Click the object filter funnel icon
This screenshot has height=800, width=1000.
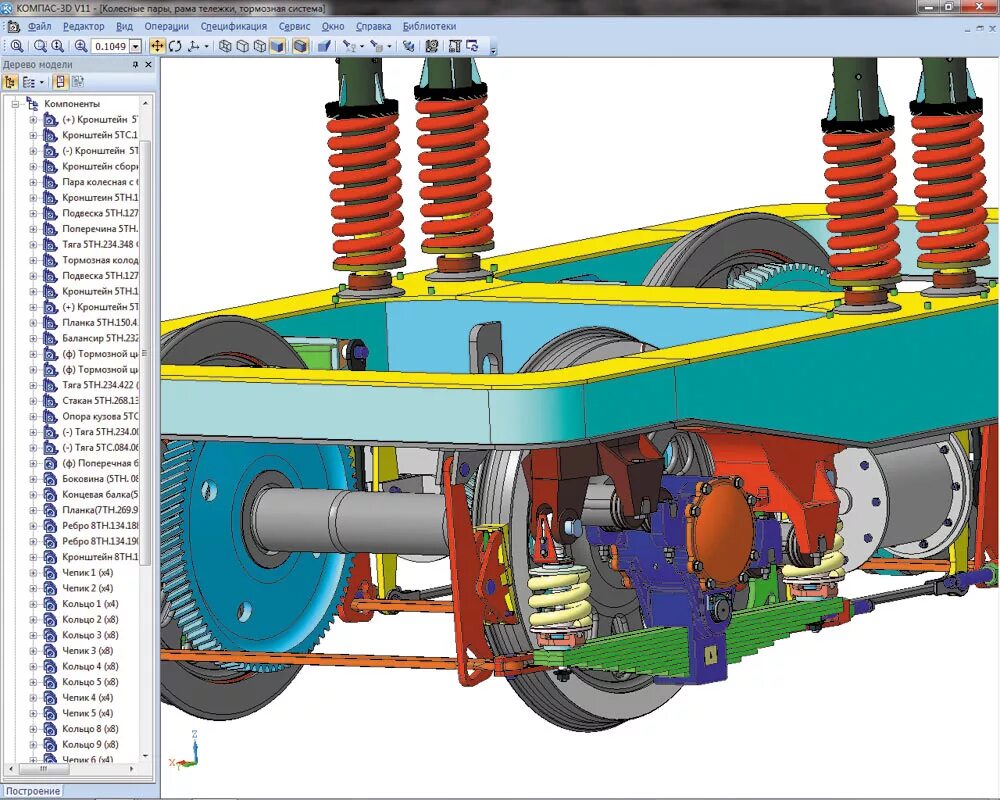coord(349,46)
